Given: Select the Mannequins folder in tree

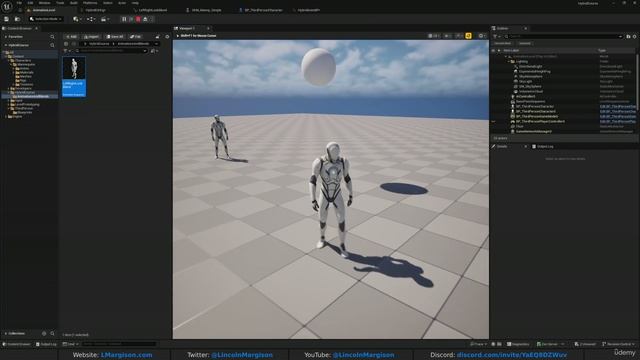Looking at the screenshot, I should (x=25, y=64).
